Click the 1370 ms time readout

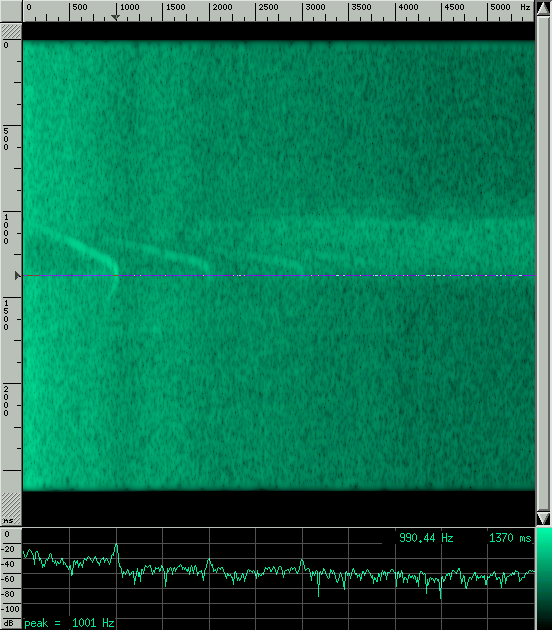coord(510,538)
